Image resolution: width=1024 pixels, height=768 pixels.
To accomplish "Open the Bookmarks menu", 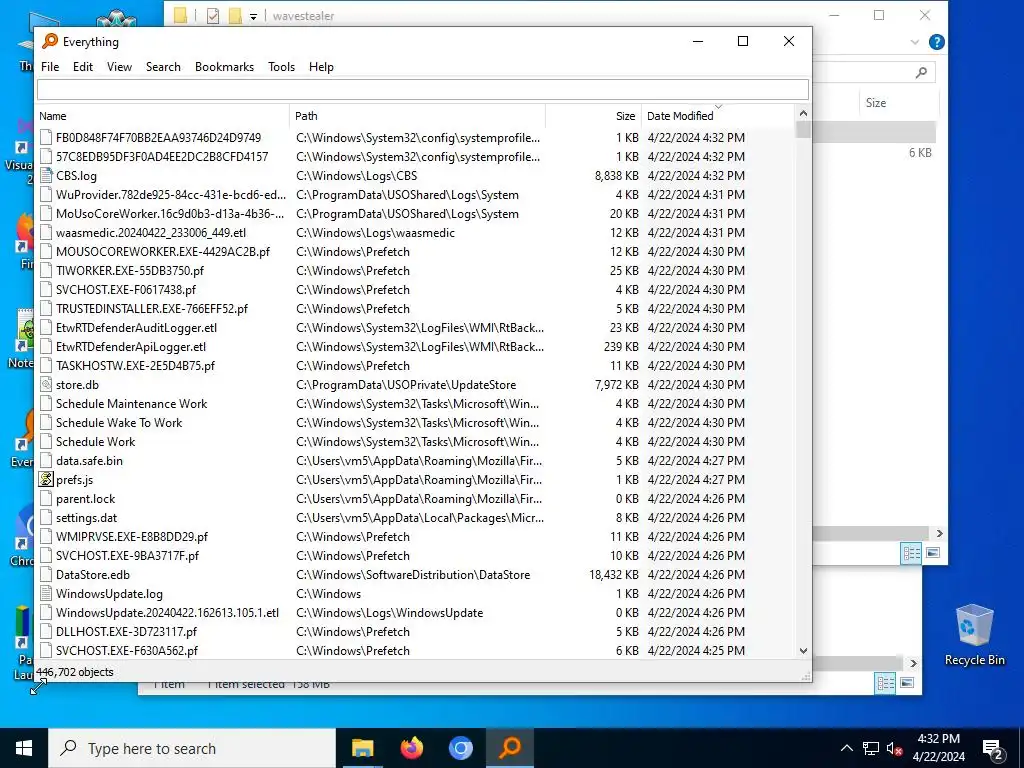I will click(x=224, y=67).
